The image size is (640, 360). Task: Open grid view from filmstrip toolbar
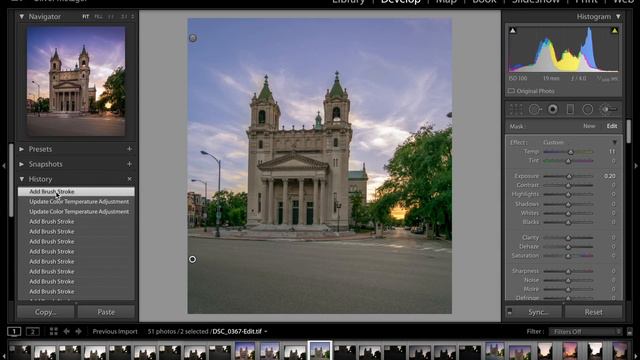coord(53,331)
